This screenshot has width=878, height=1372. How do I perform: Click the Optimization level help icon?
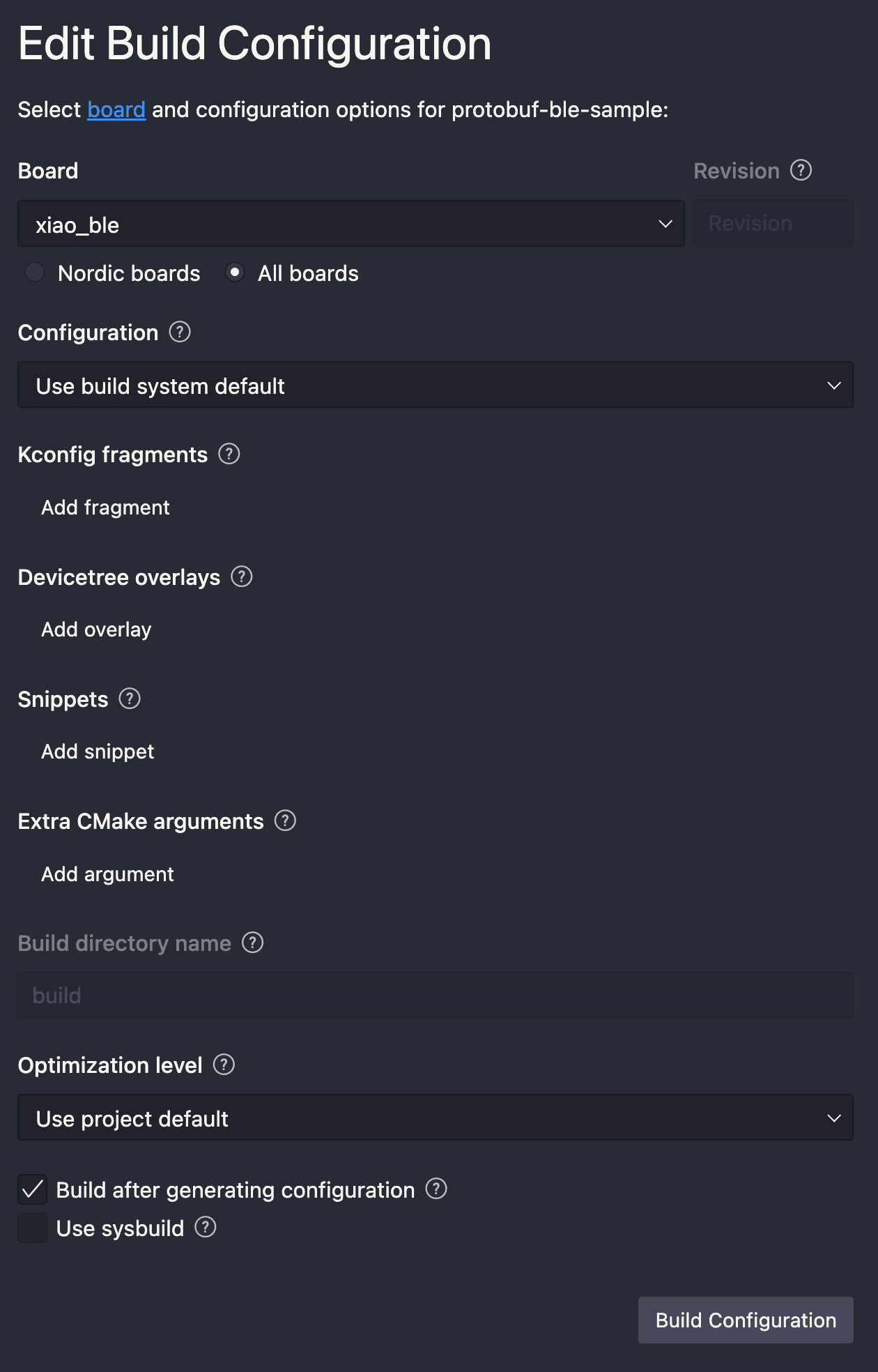click(x=224, y=1065)
